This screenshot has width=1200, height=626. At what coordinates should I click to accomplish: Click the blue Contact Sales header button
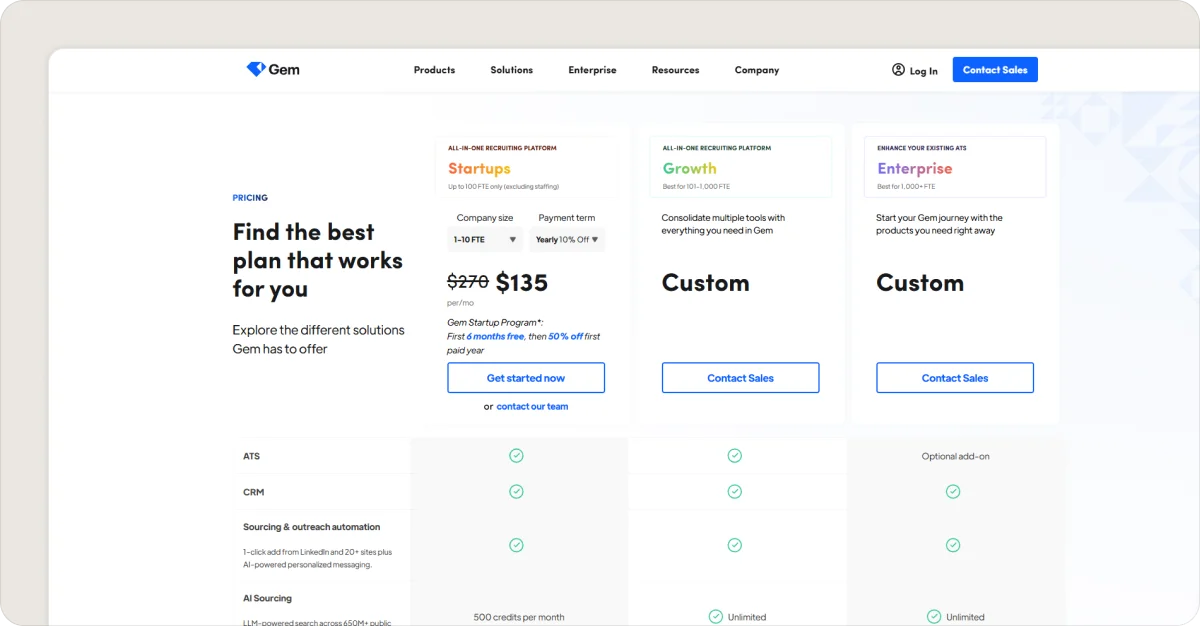tap(995, 70)
